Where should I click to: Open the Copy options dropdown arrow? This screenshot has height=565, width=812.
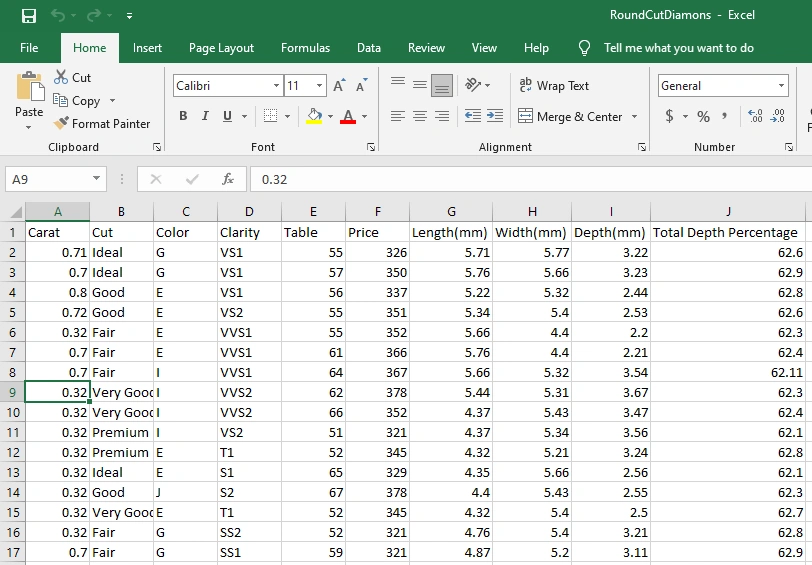[112, 100]
